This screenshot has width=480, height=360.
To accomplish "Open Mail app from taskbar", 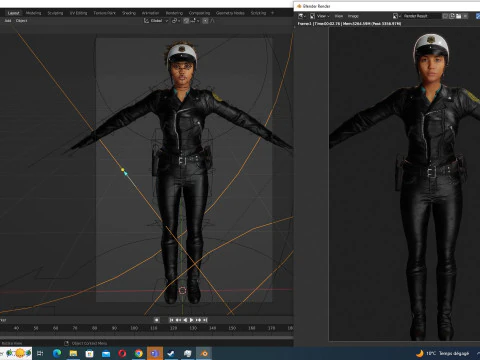I will click(x=106, y=353).
